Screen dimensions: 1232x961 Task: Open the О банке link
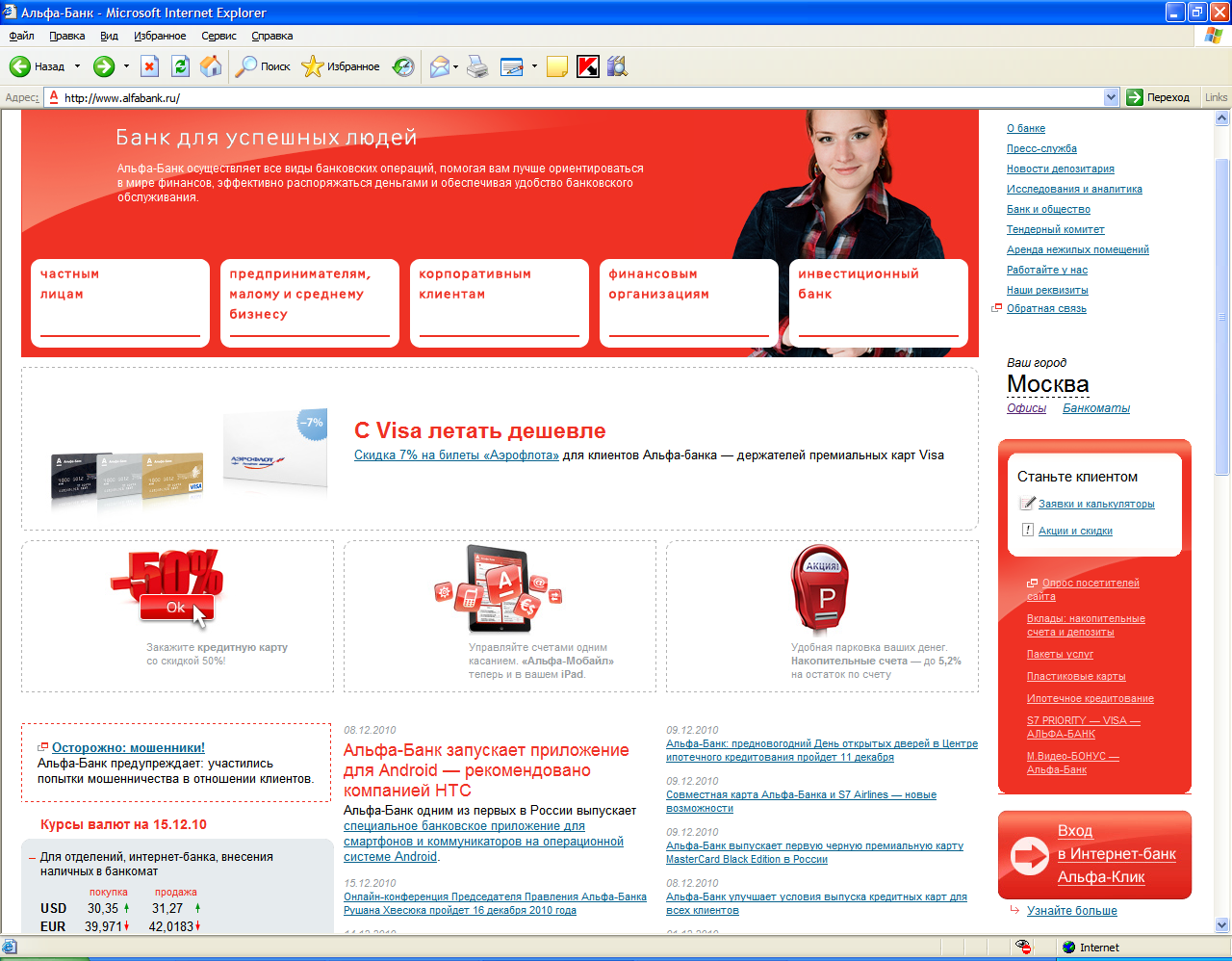click(x=1026, y=128)
